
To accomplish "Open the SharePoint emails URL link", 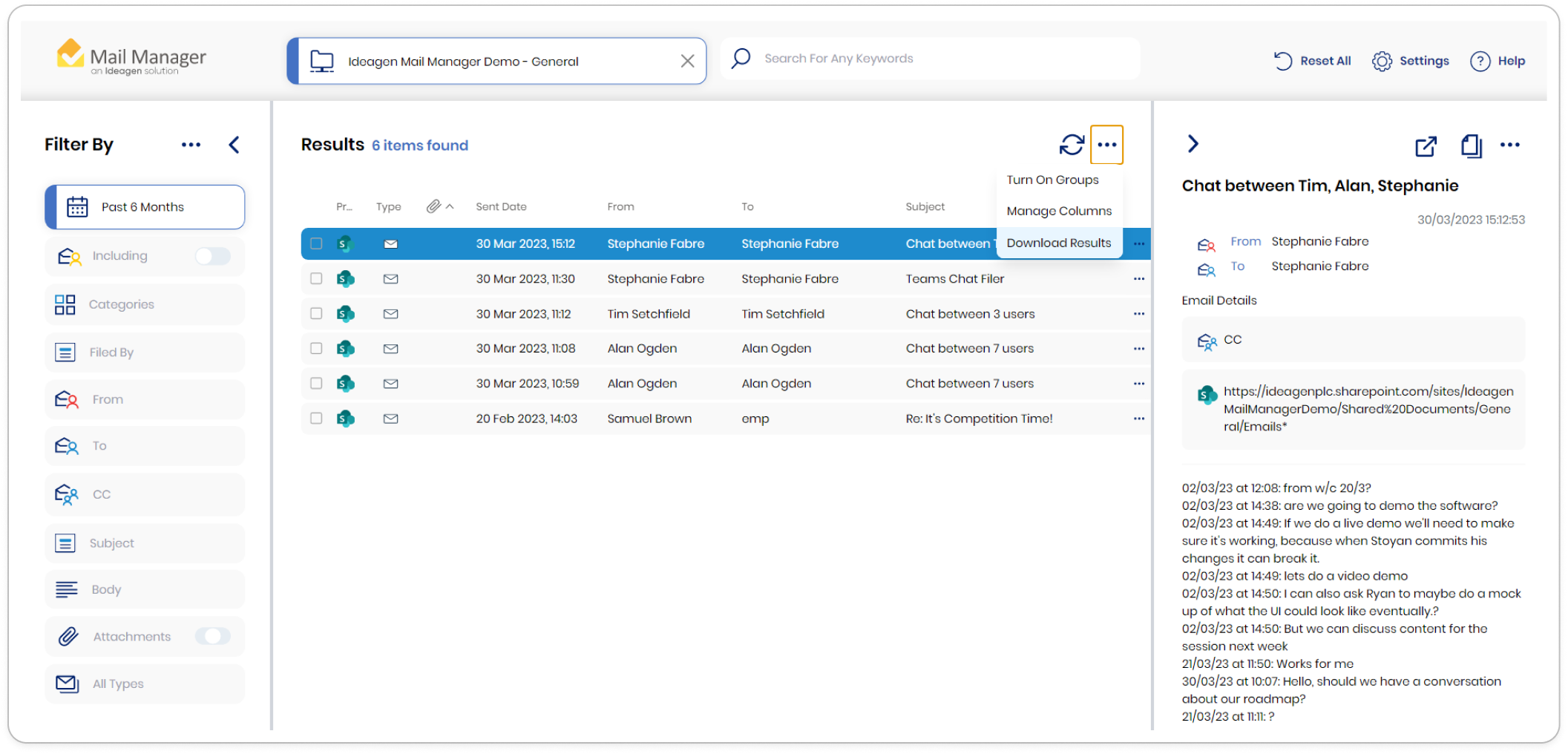I will click(x=1368, y=409).
